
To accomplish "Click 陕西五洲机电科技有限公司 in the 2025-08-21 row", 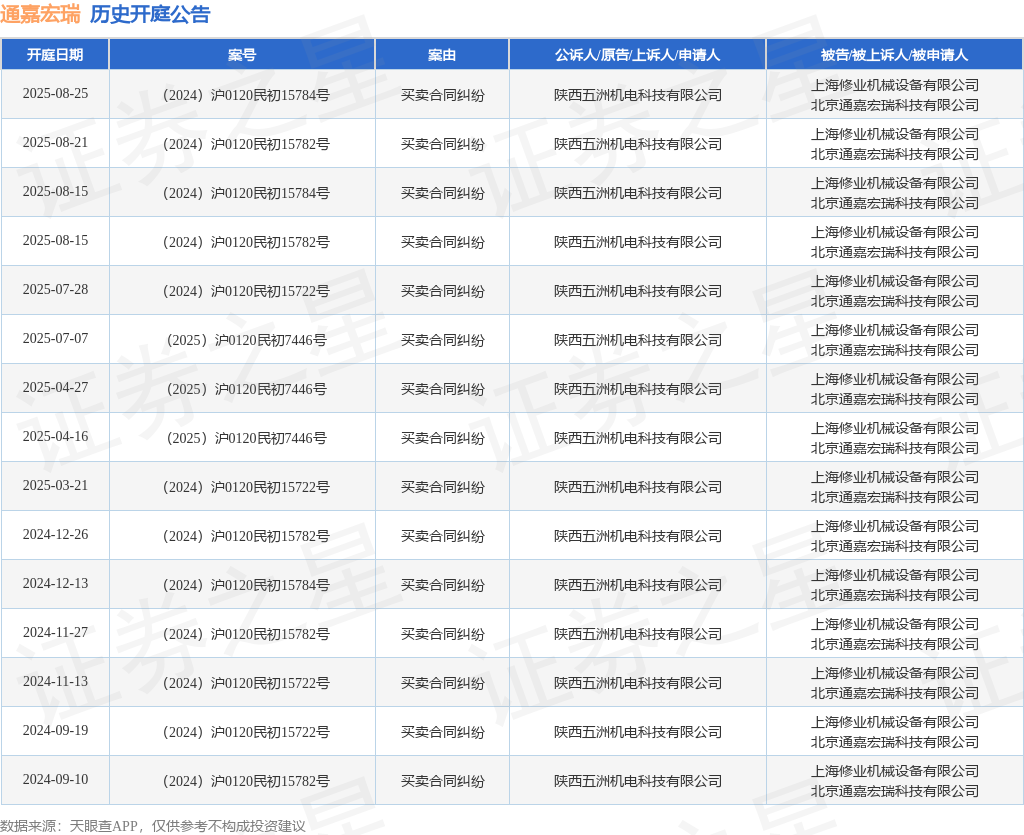I will point(638,144).
